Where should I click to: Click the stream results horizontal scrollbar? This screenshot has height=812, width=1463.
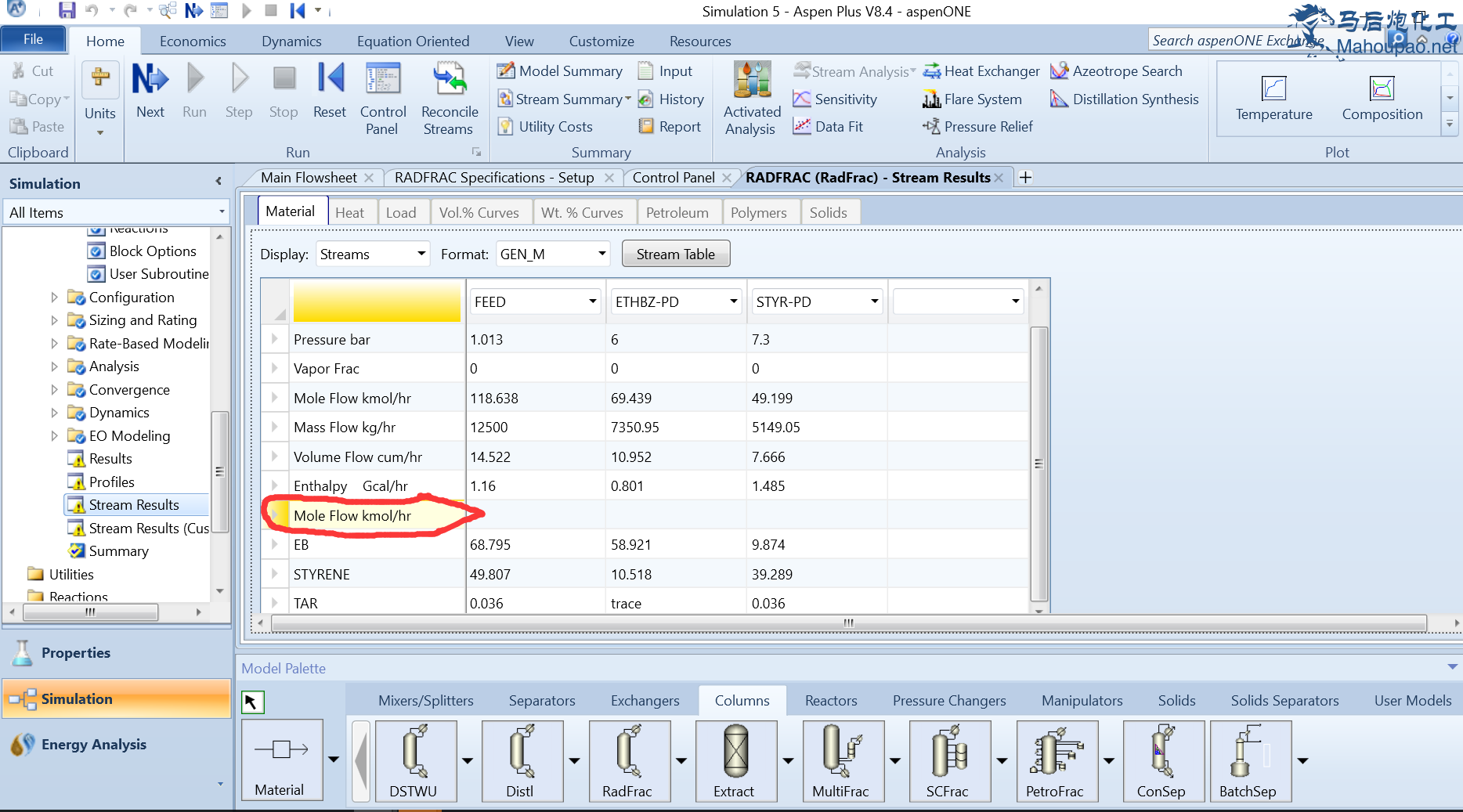coord(848,623)
